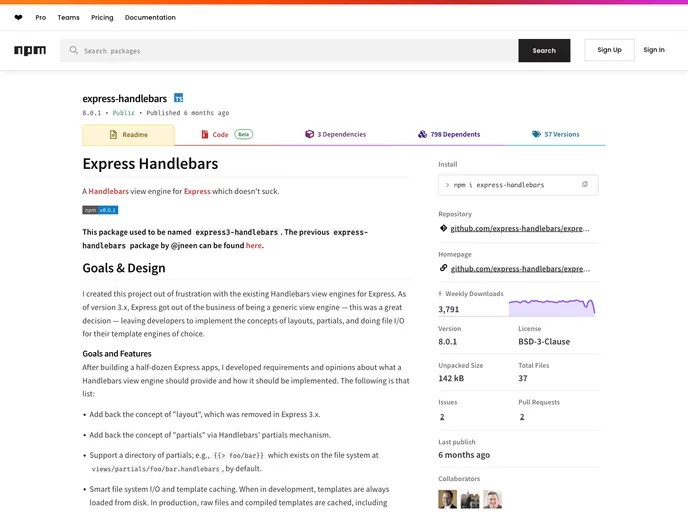Click the version value 8.0.1 in sidebar
The width and height of the screenshot is (688, 512).
pyautogui.click(x=448, y=341)
